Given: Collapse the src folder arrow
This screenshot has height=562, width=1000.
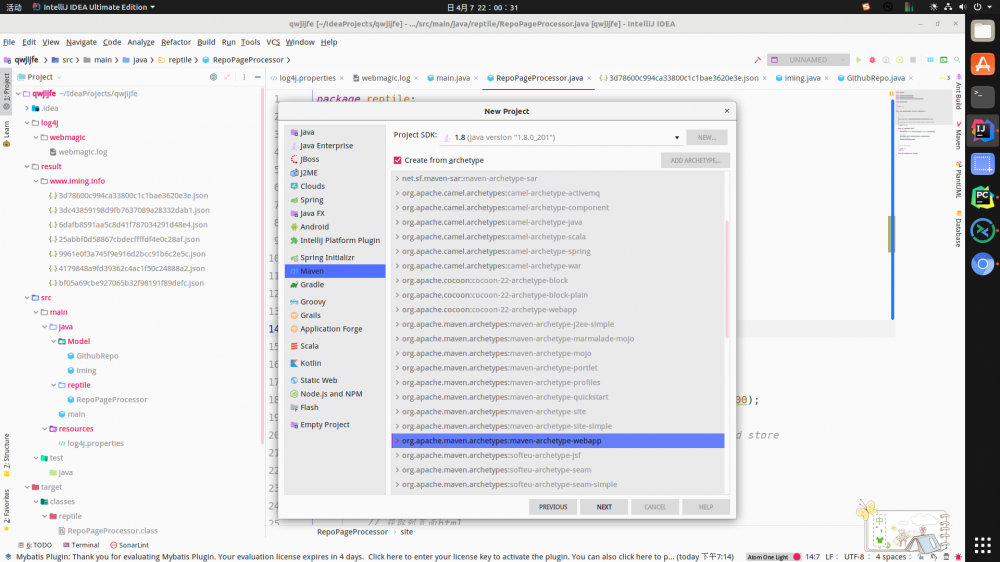Looking at the screenshot, I should [x=27, y=298].
